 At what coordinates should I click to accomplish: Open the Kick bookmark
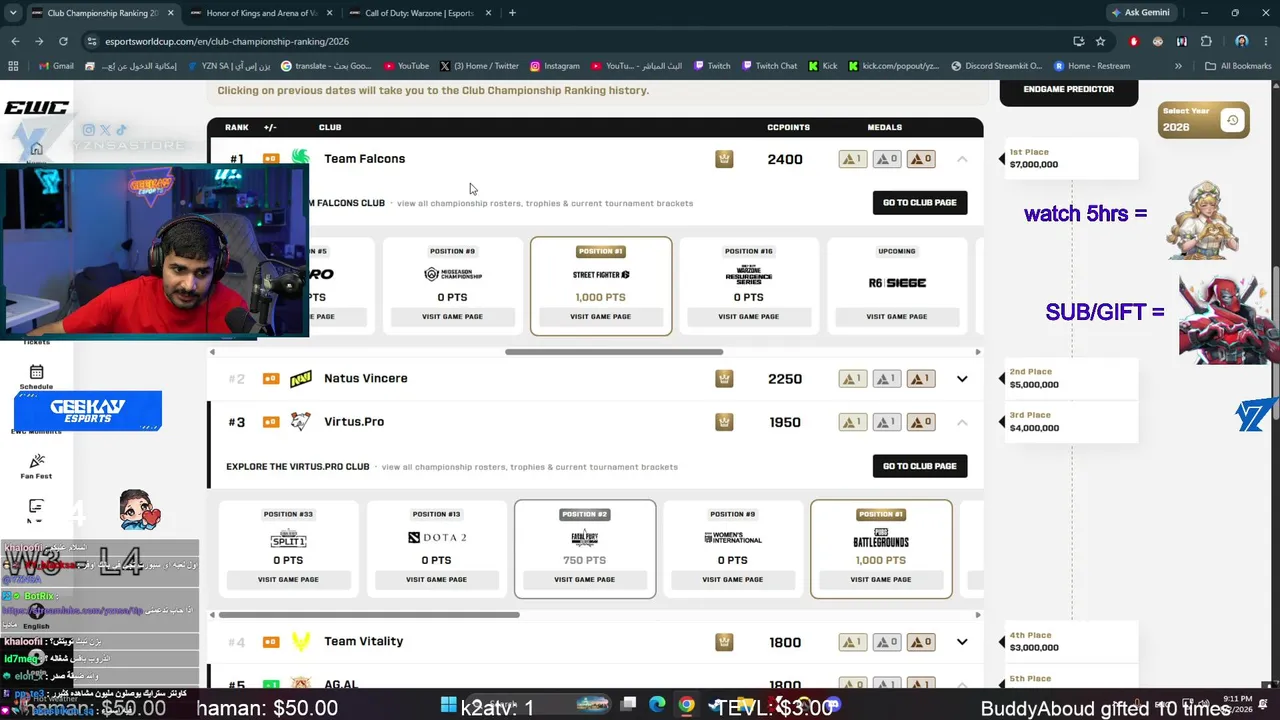pyautogui.click(x=823, y=66)
